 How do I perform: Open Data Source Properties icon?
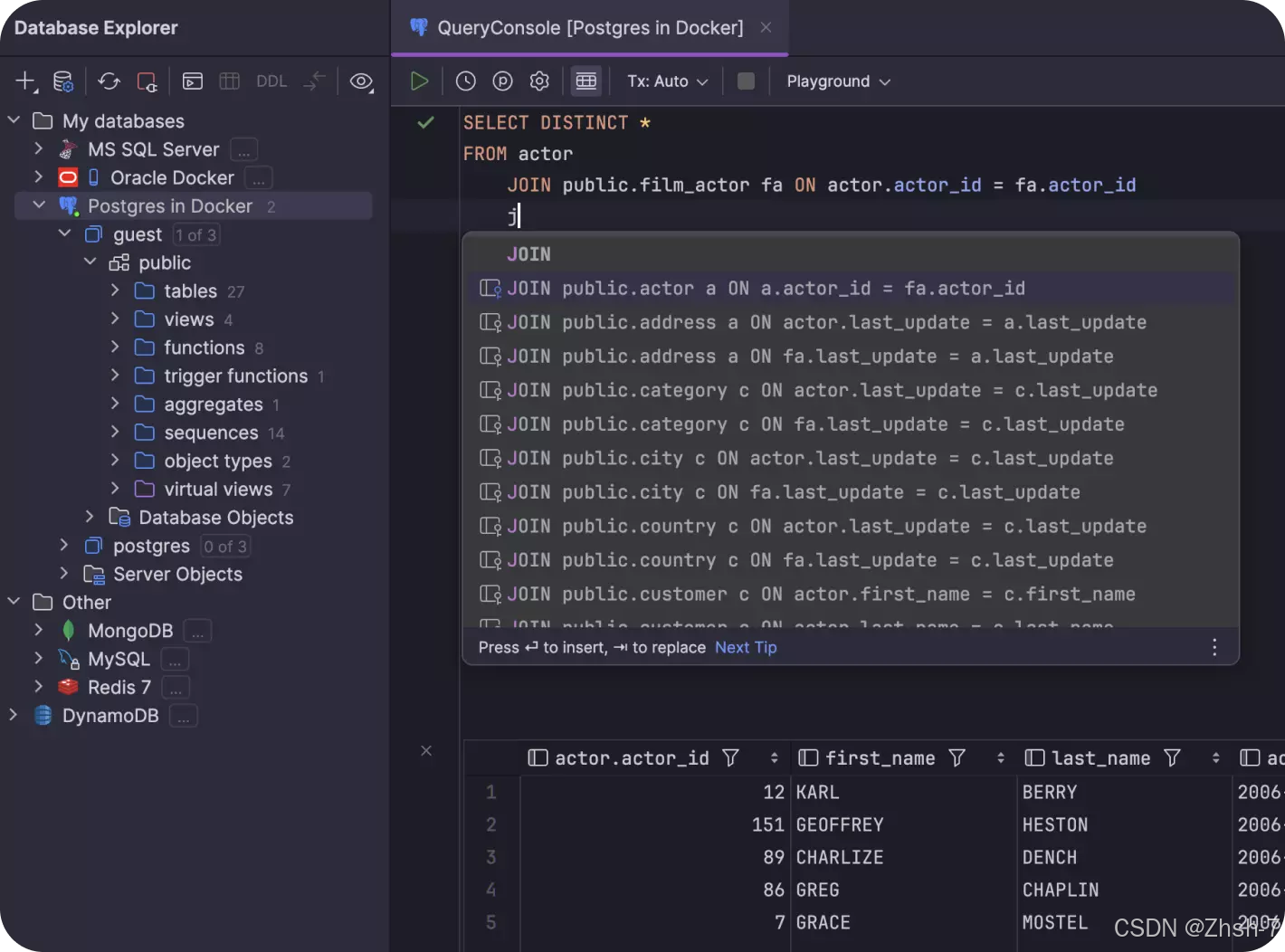coord(63,81)
